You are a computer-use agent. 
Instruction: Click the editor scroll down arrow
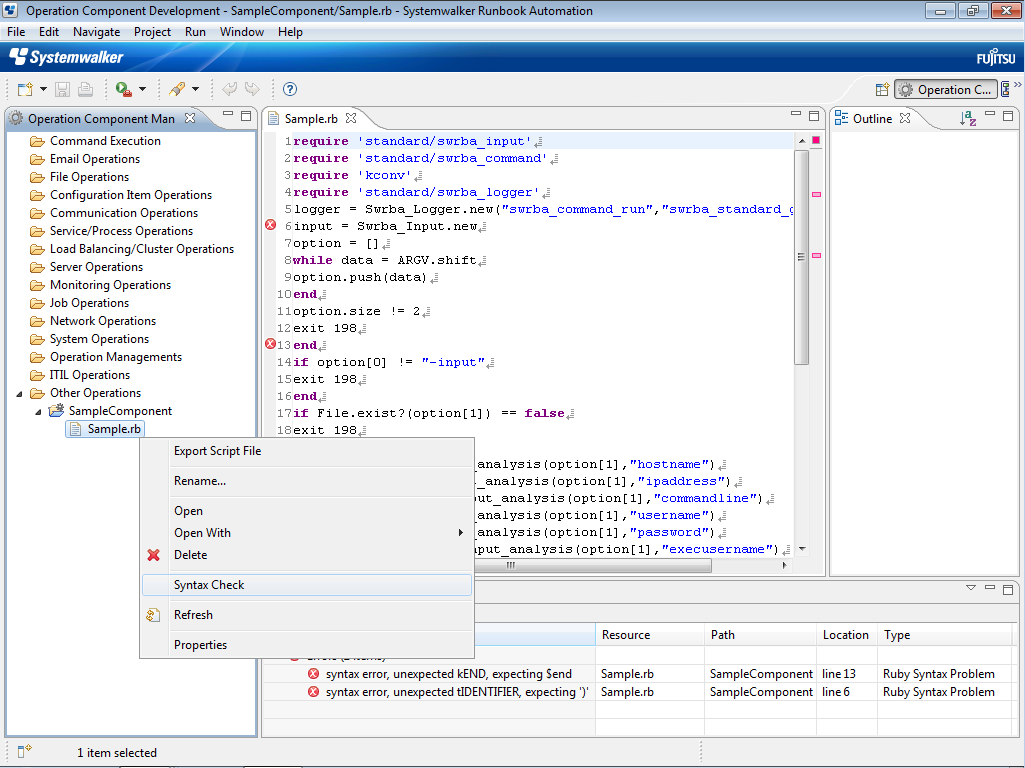coord(802,549)
